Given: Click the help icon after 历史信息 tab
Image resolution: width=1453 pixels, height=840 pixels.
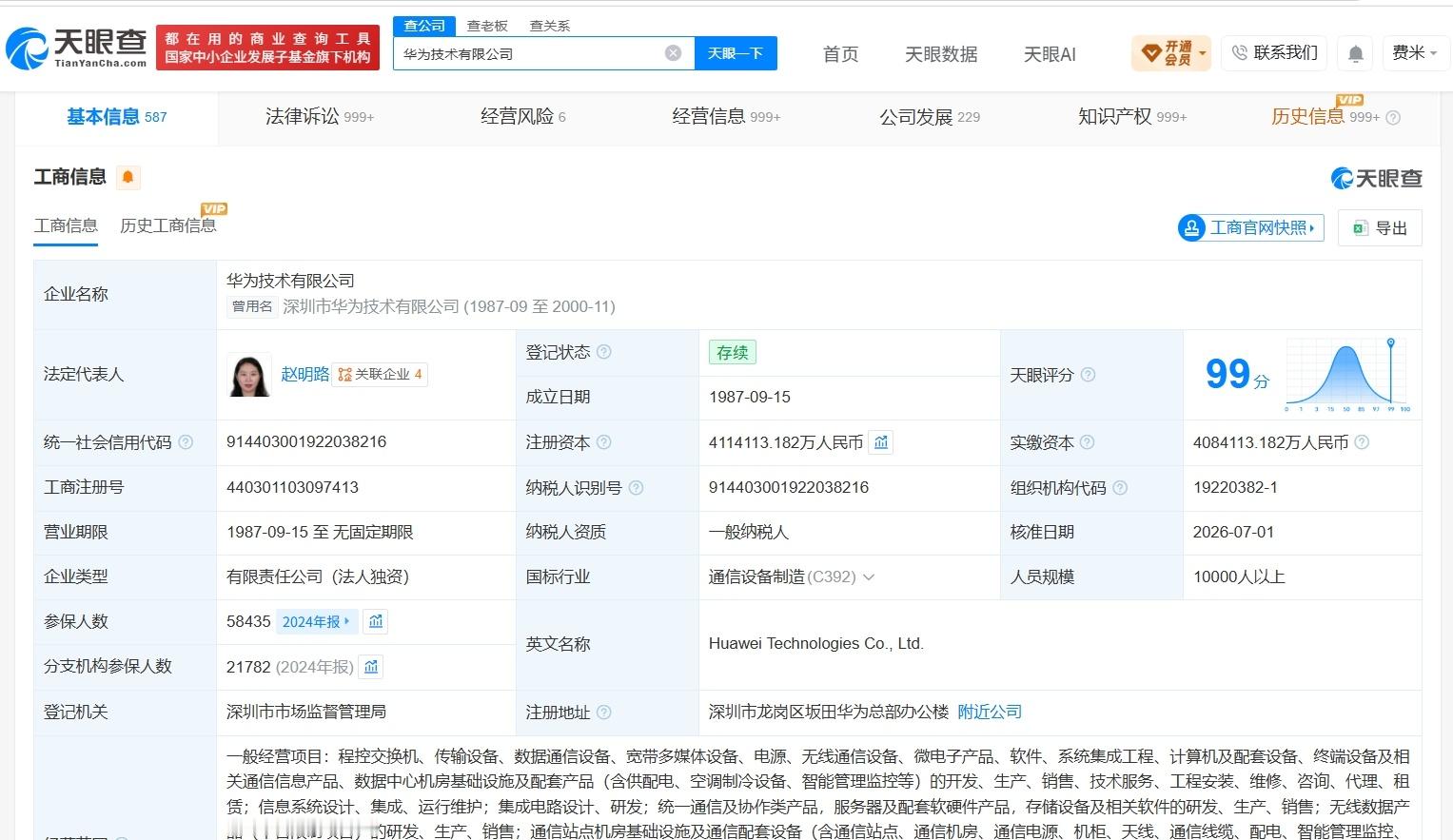Looking at the screenshot, I should tap(1393, 118).
